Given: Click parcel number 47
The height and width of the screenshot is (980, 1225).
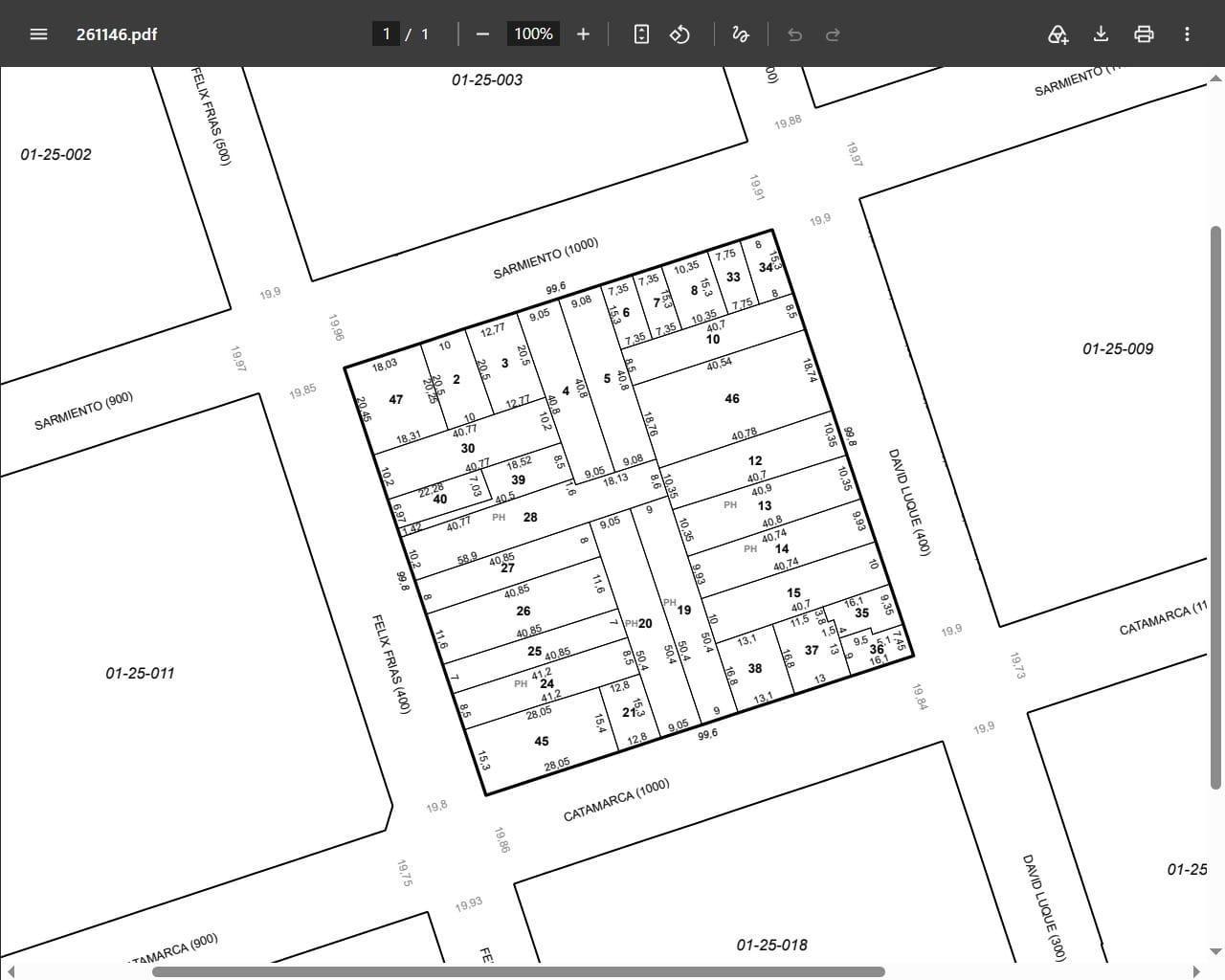Looking at the screenshot, I should coord(396,399).
